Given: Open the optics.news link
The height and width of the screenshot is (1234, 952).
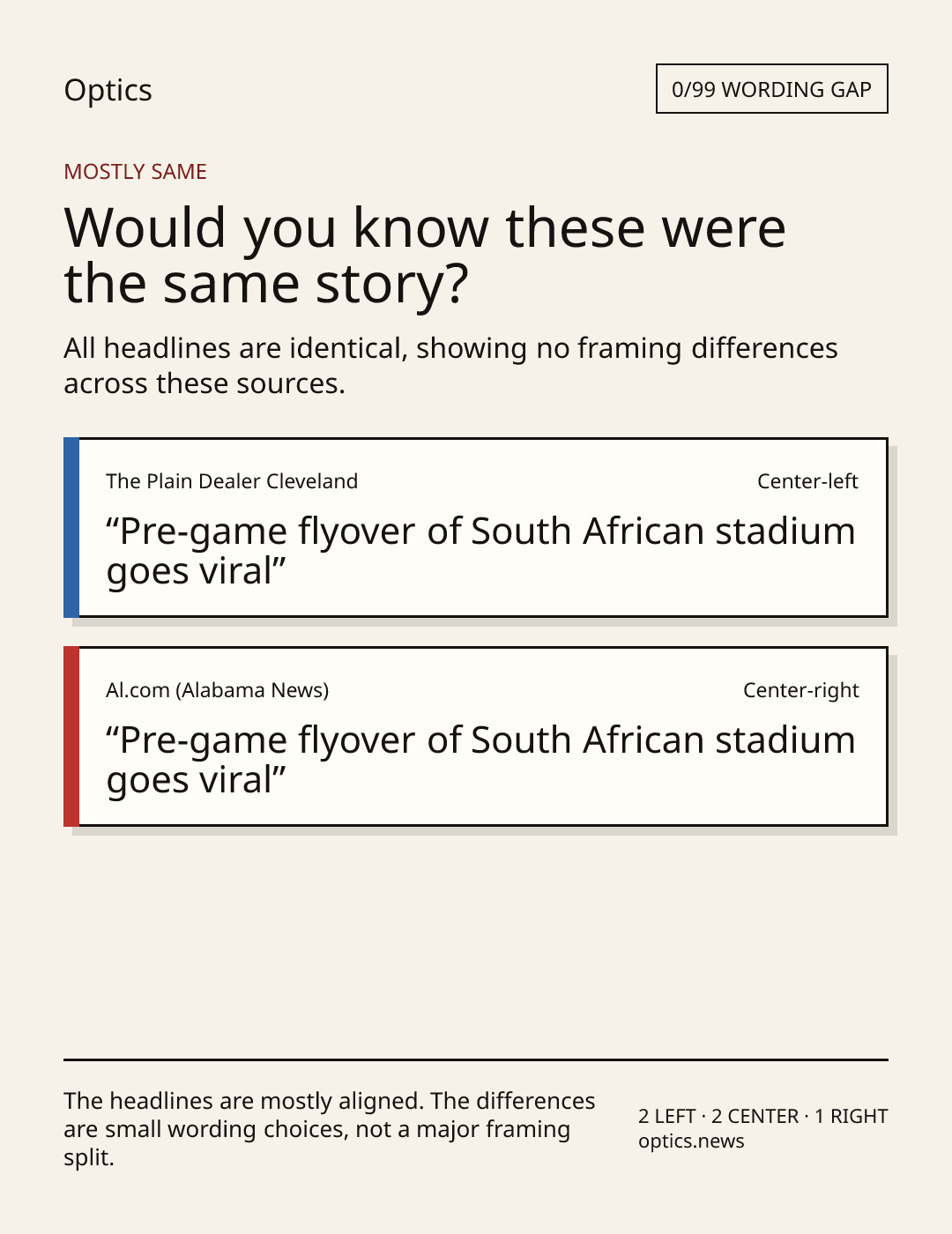Looking at the screenshot, I should click(691, 1141).
